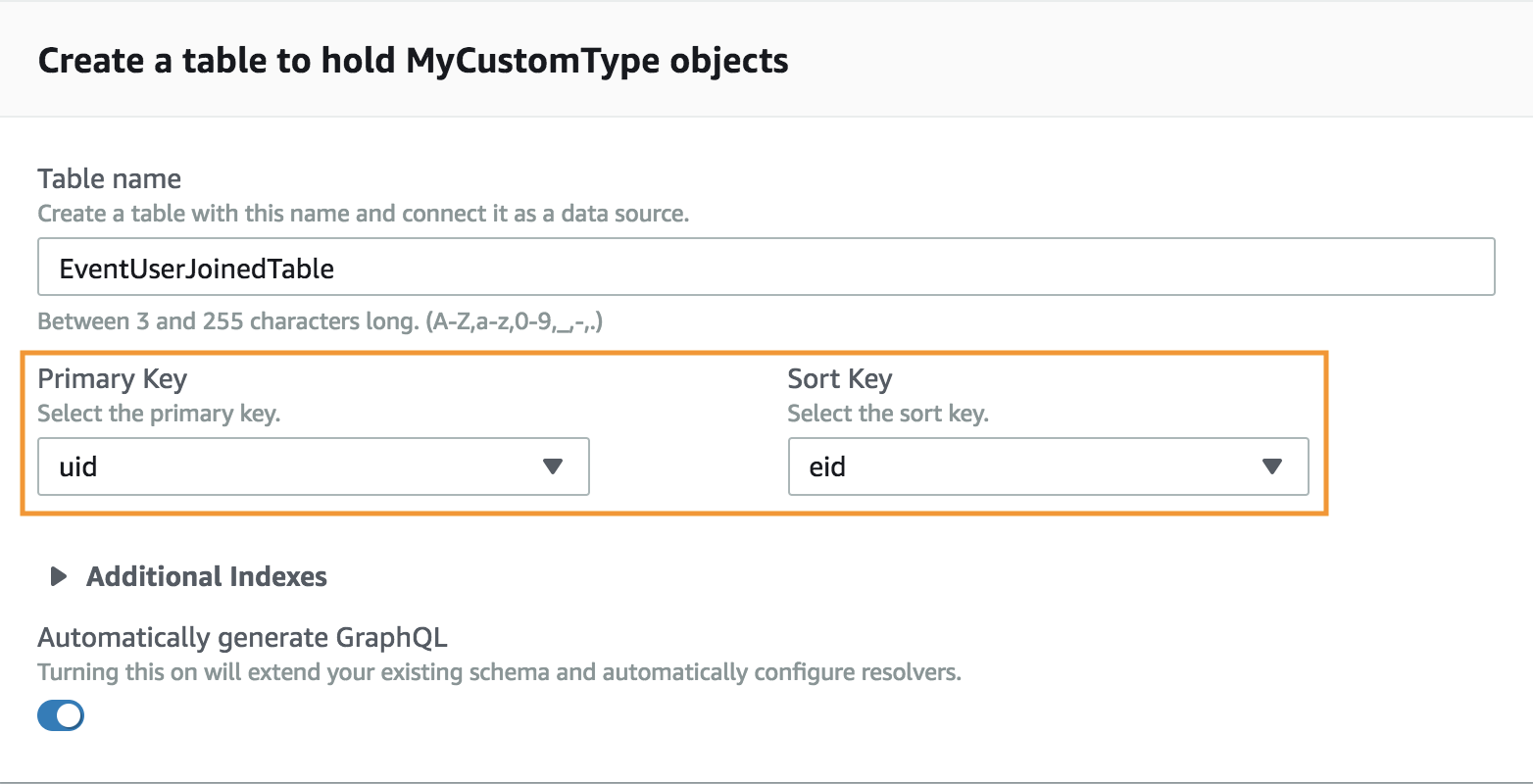Click the character length requirement hint
Image resolution: width=1533 pixels, height=784 pixels.
[x=320, y=321]
